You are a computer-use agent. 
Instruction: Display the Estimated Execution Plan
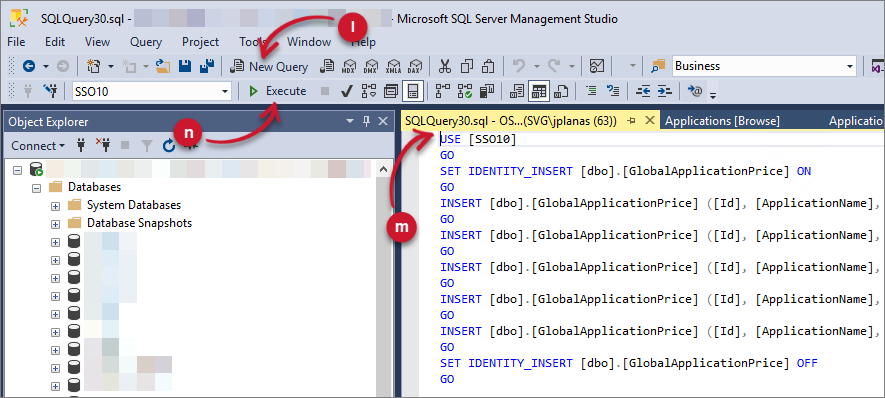pos(369,91)
